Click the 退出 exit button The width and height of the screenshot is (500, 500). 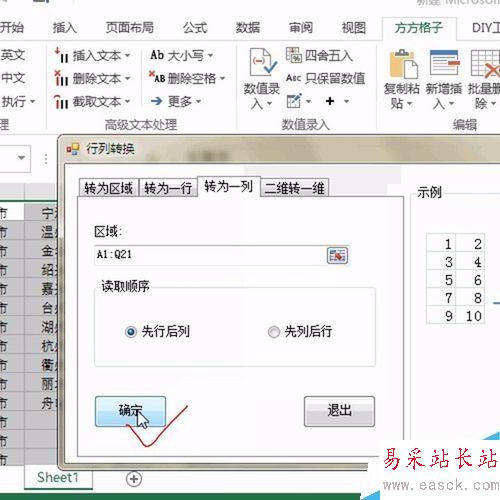point(339,411)
